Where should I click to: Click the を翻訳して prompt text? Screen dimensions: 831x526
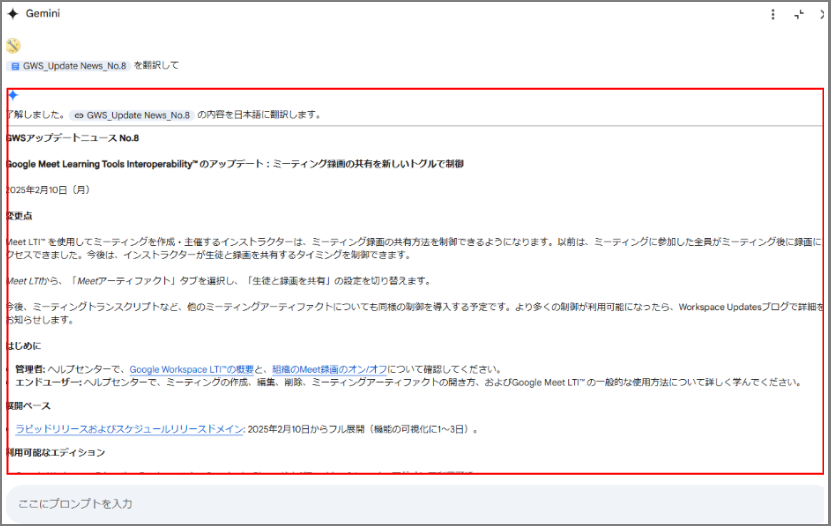[x=156, y=66]
